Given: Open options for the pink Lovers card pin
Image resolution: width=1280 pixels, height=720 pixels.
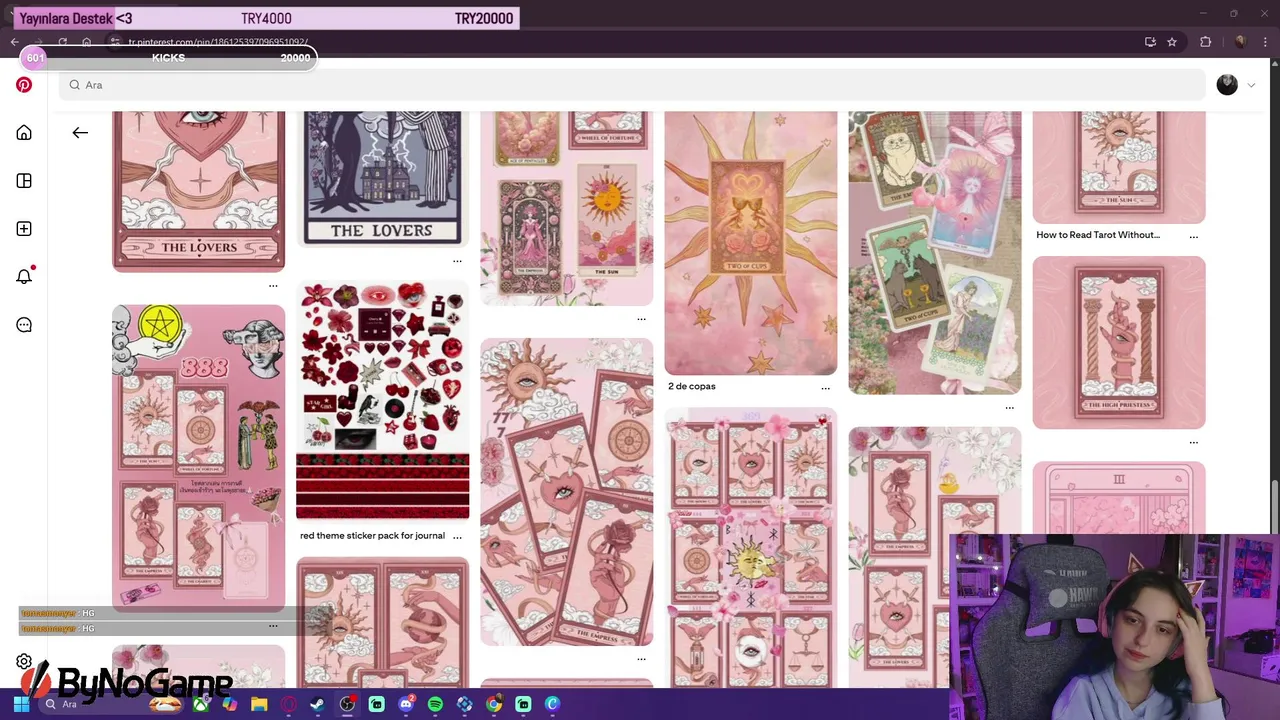Looking at the screenshot, I should coord(273,286).
